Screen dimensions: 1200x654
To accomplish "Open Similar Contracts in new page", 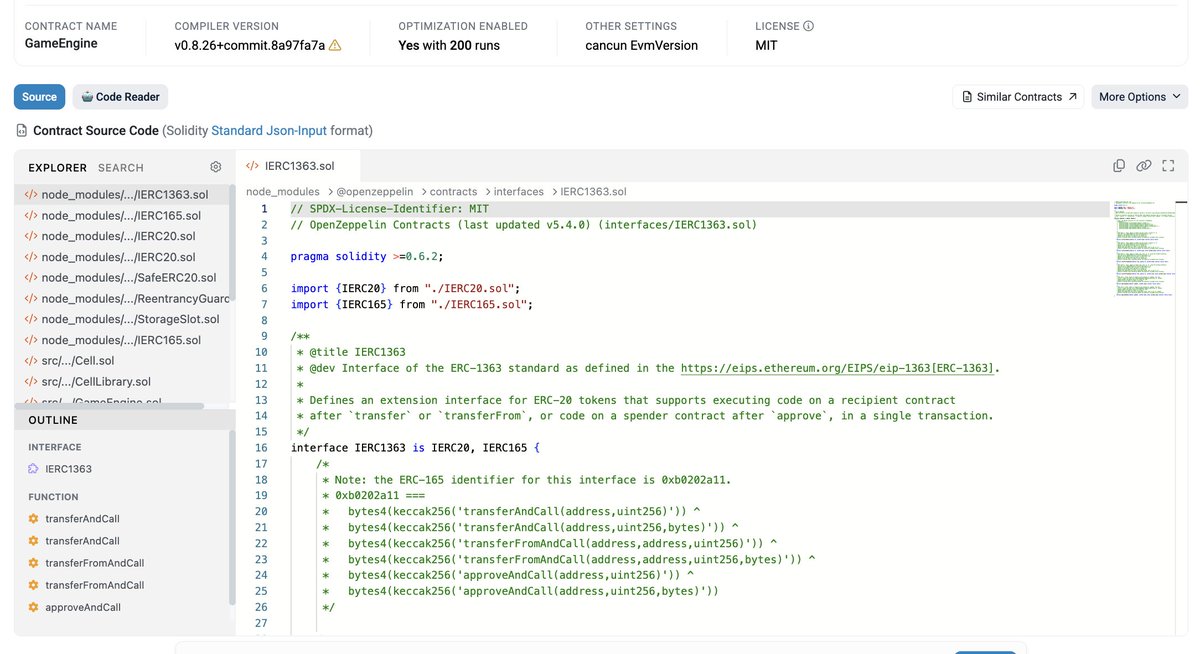I will pos(1018,97).
